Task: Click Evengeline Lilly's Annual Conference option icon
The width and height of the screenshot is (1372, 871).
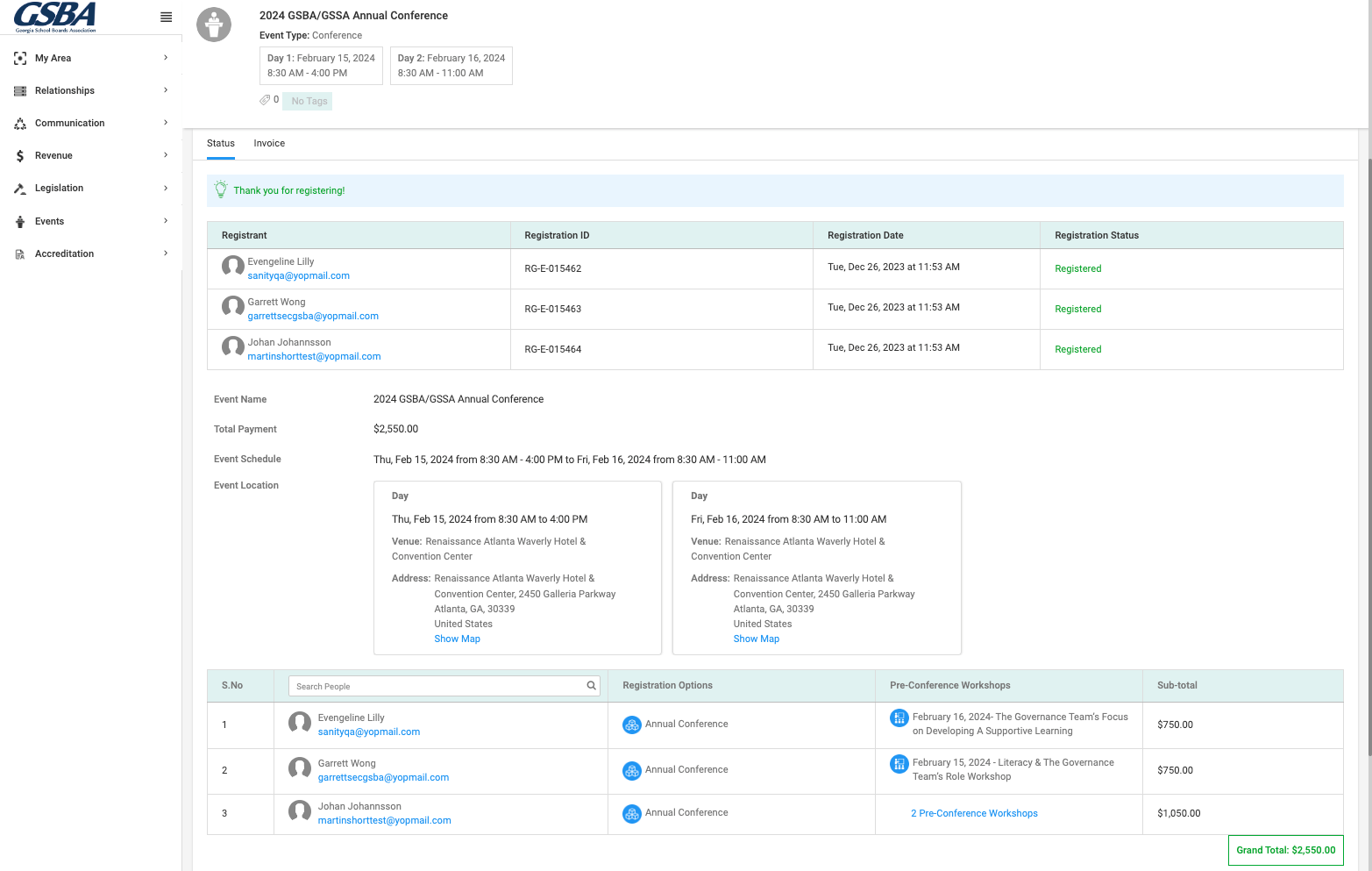Action: 632,725
